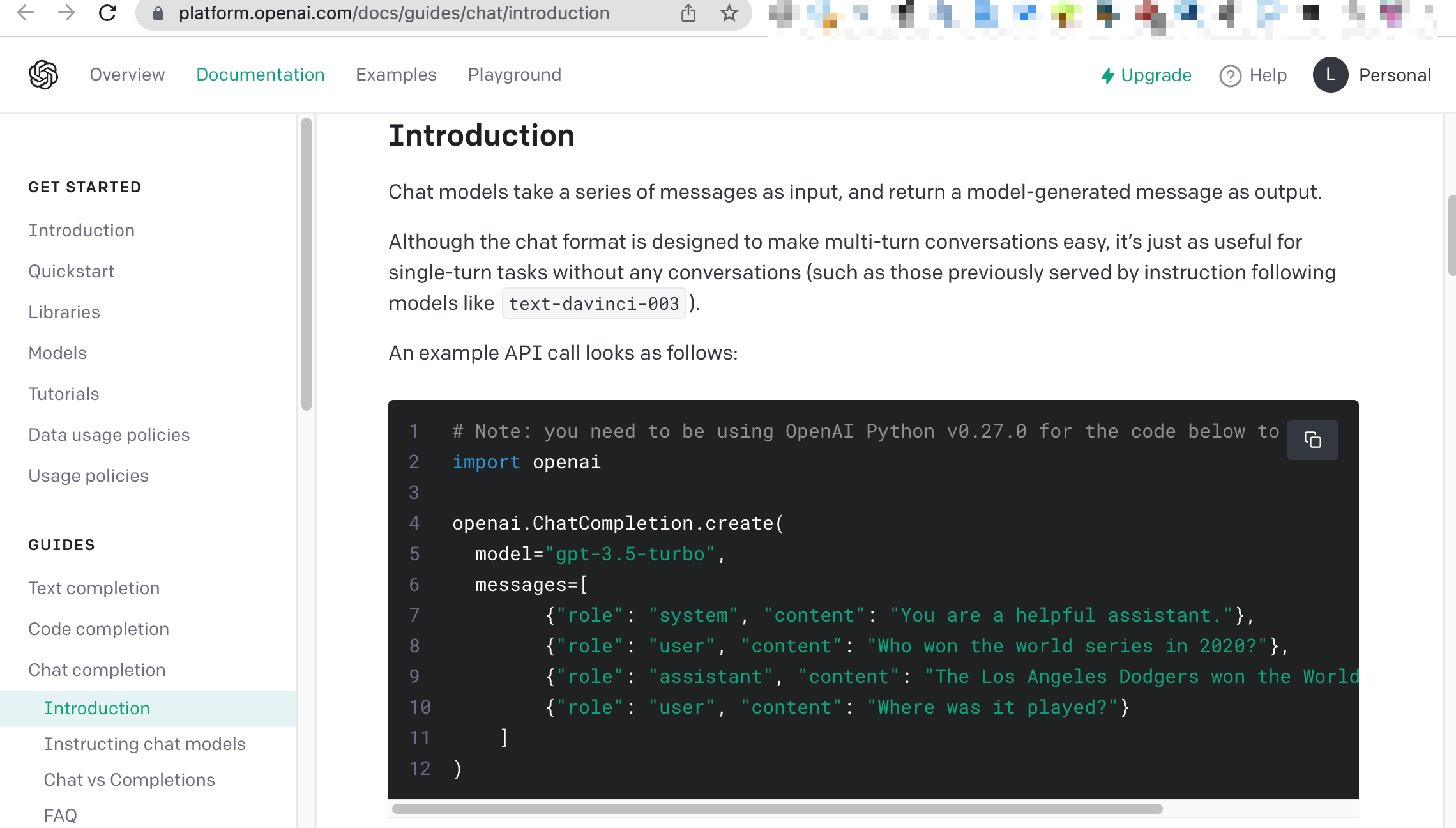Click the "messages=[" code line

pos(531,585)
